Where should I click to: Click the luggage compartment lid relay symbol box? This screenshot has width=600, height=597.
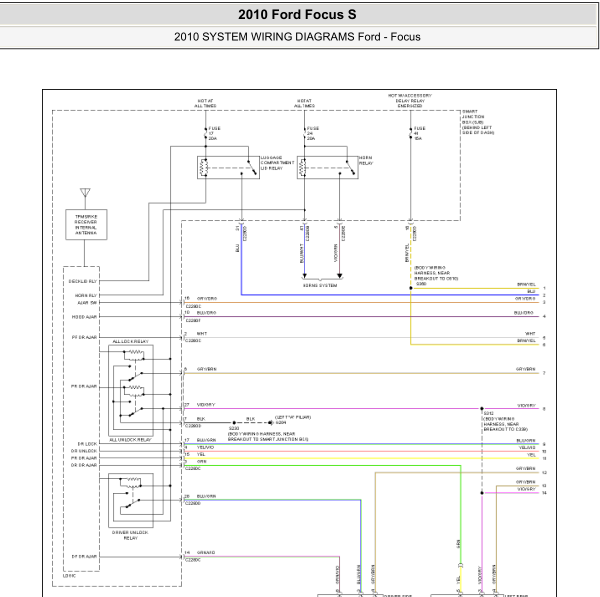(x=228, y=167)
